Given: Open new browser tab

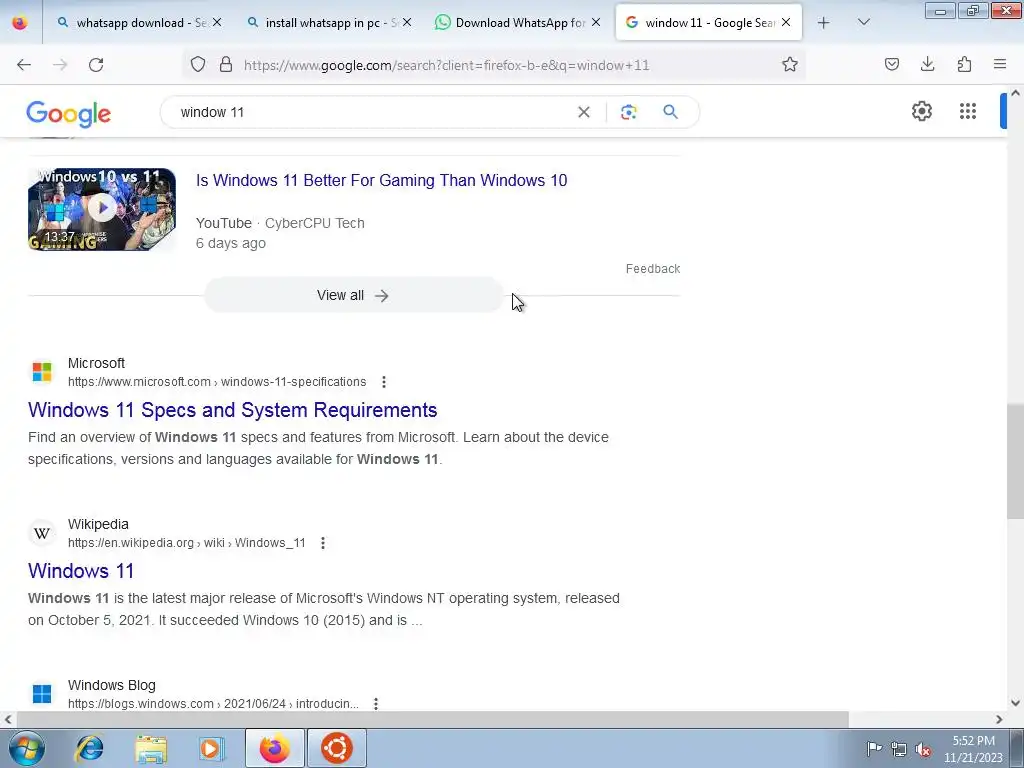Looking at the screenshot, I should (824, 23).
